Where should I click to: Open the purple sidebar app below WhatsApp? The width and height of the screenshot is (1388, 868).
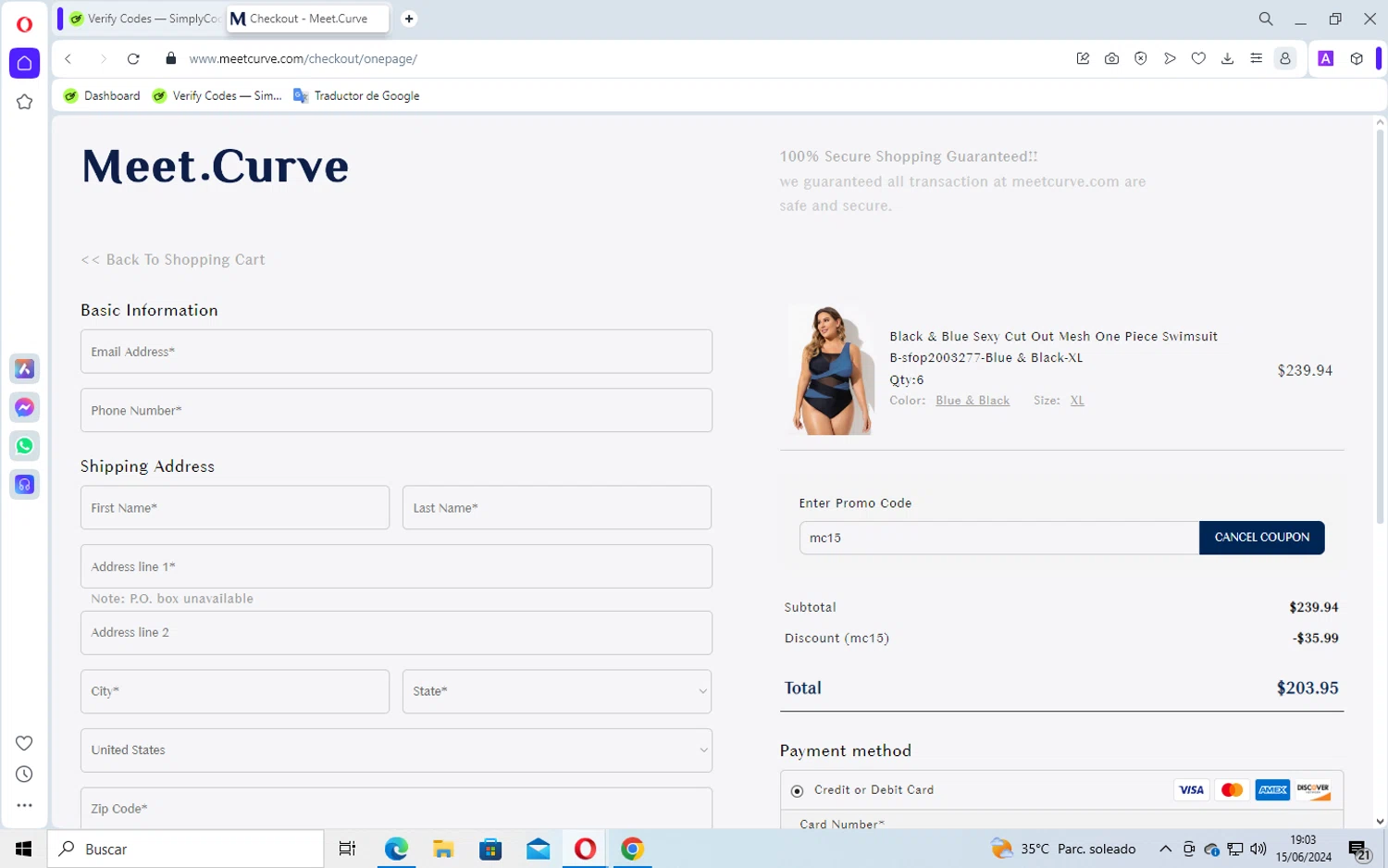[24, 484]
